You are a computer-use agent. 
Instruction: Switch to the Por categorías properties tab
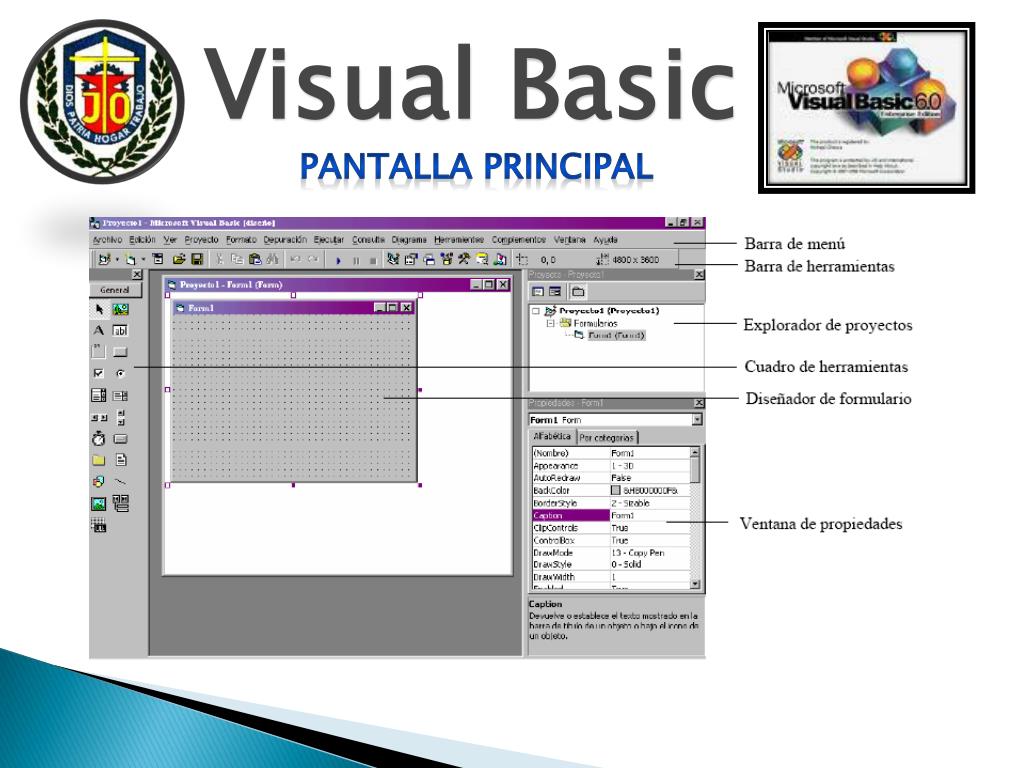click(x=607, y=438)
